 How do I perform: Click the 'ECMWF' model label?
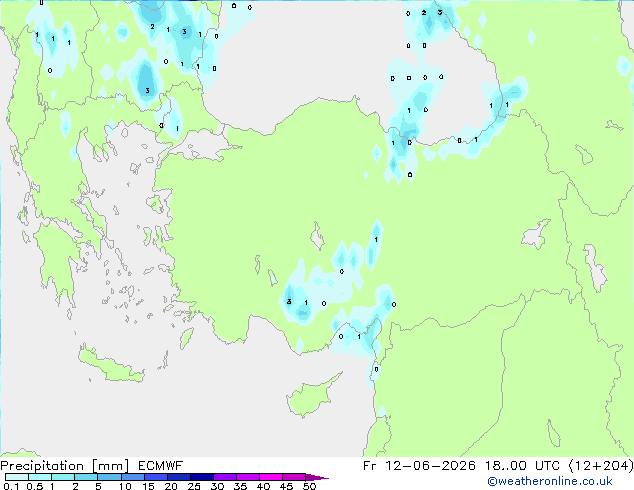tap(161, 466)
